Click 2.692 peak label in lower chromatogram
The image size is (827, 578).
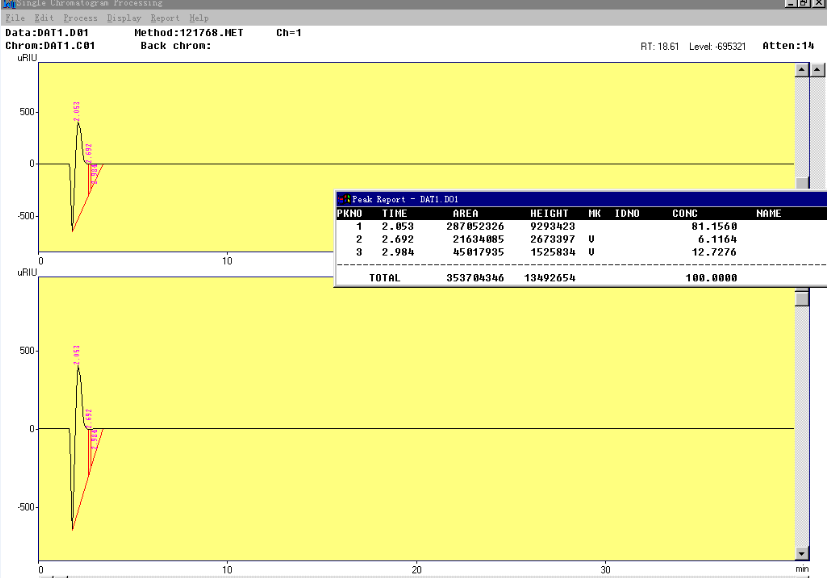[89, 418]
